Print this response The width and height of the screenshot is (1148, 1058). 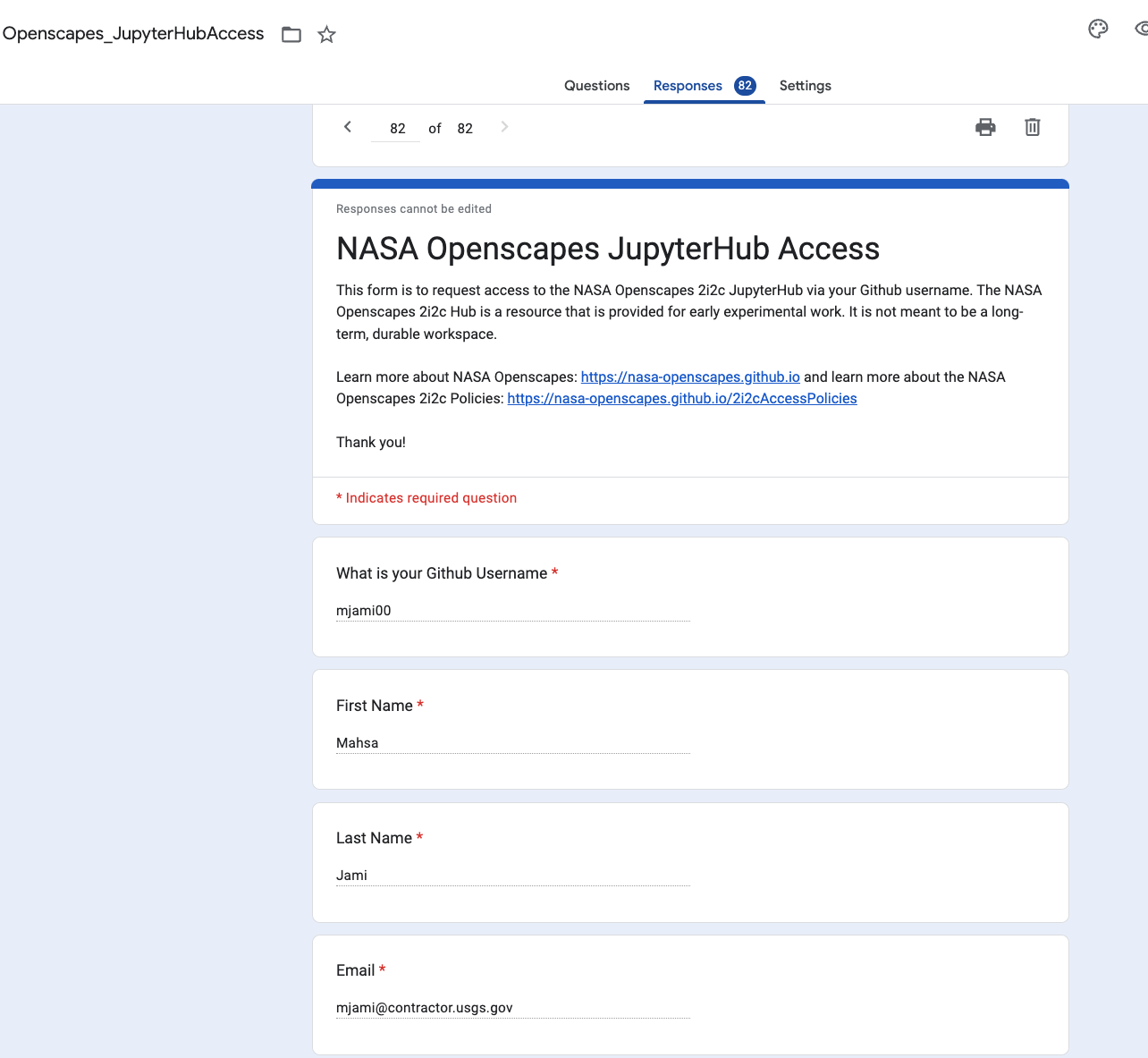985,127
